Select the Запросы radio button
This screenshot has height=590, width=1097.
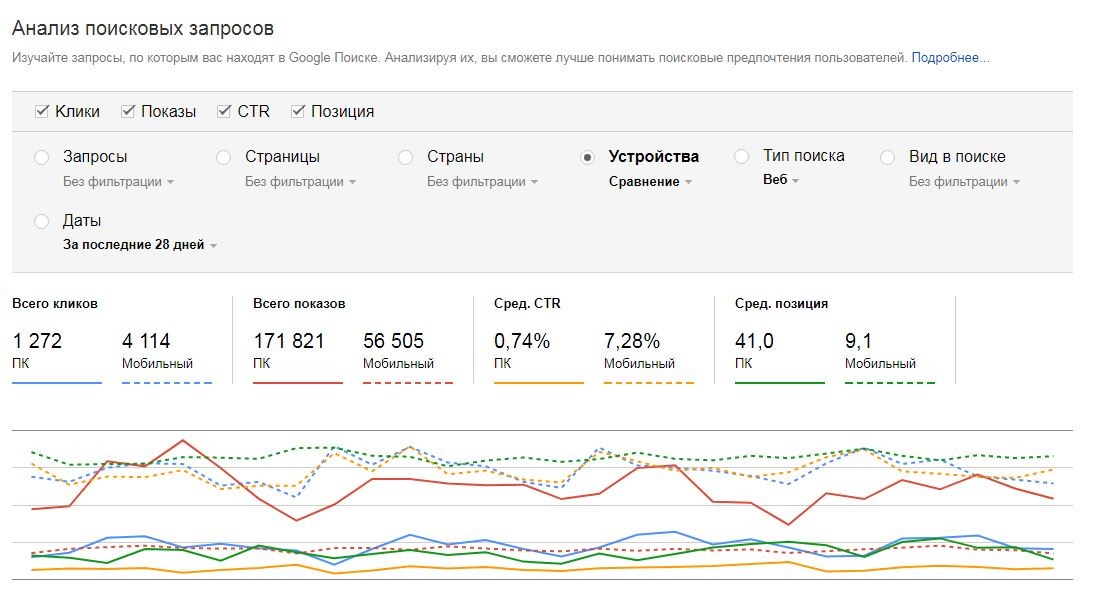tap(41, 157)
